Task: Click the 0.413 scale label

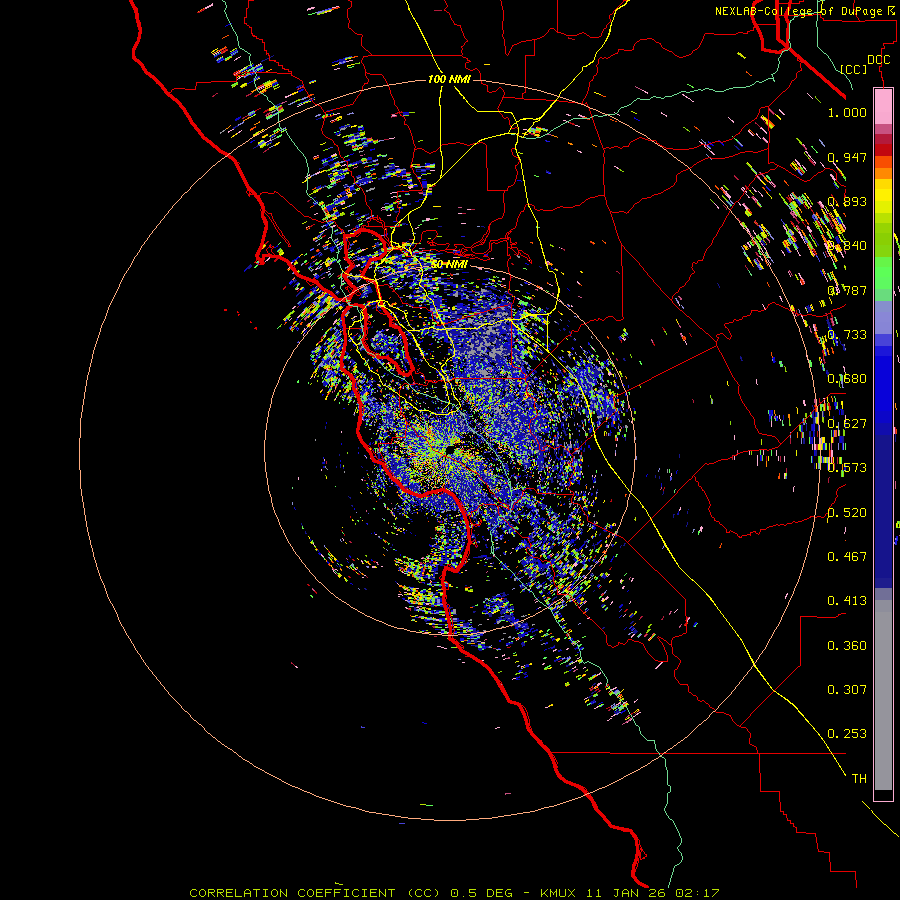Action: 847,601
